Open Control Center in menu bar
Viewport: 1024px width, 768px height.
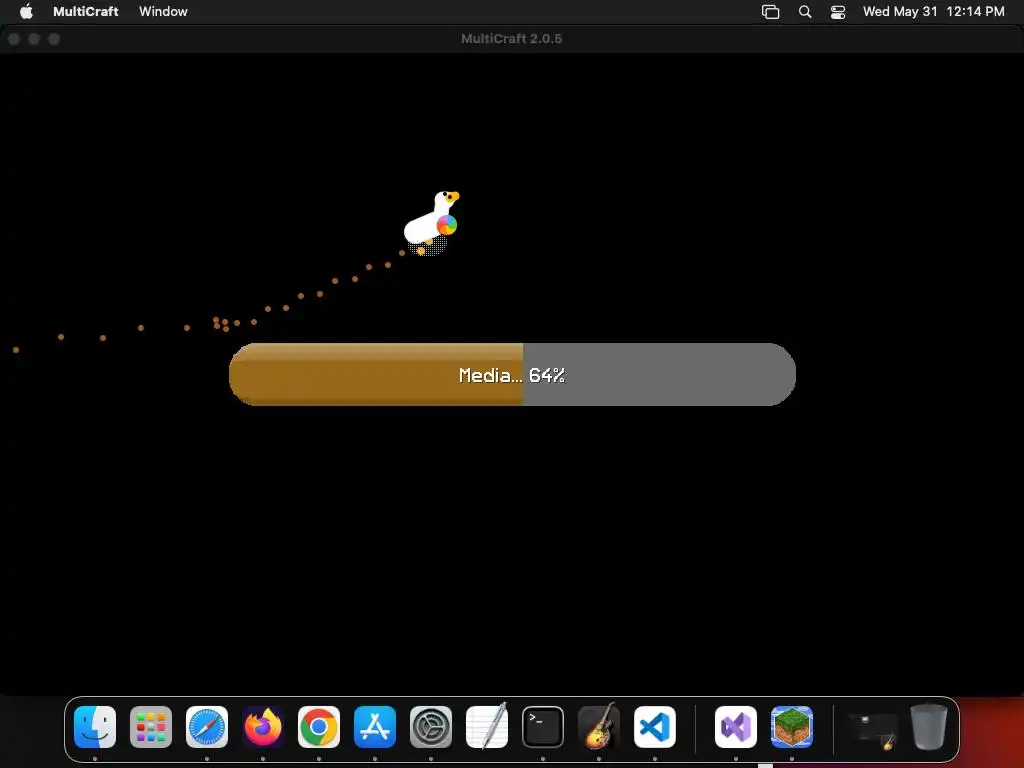(x=838, y=12)
